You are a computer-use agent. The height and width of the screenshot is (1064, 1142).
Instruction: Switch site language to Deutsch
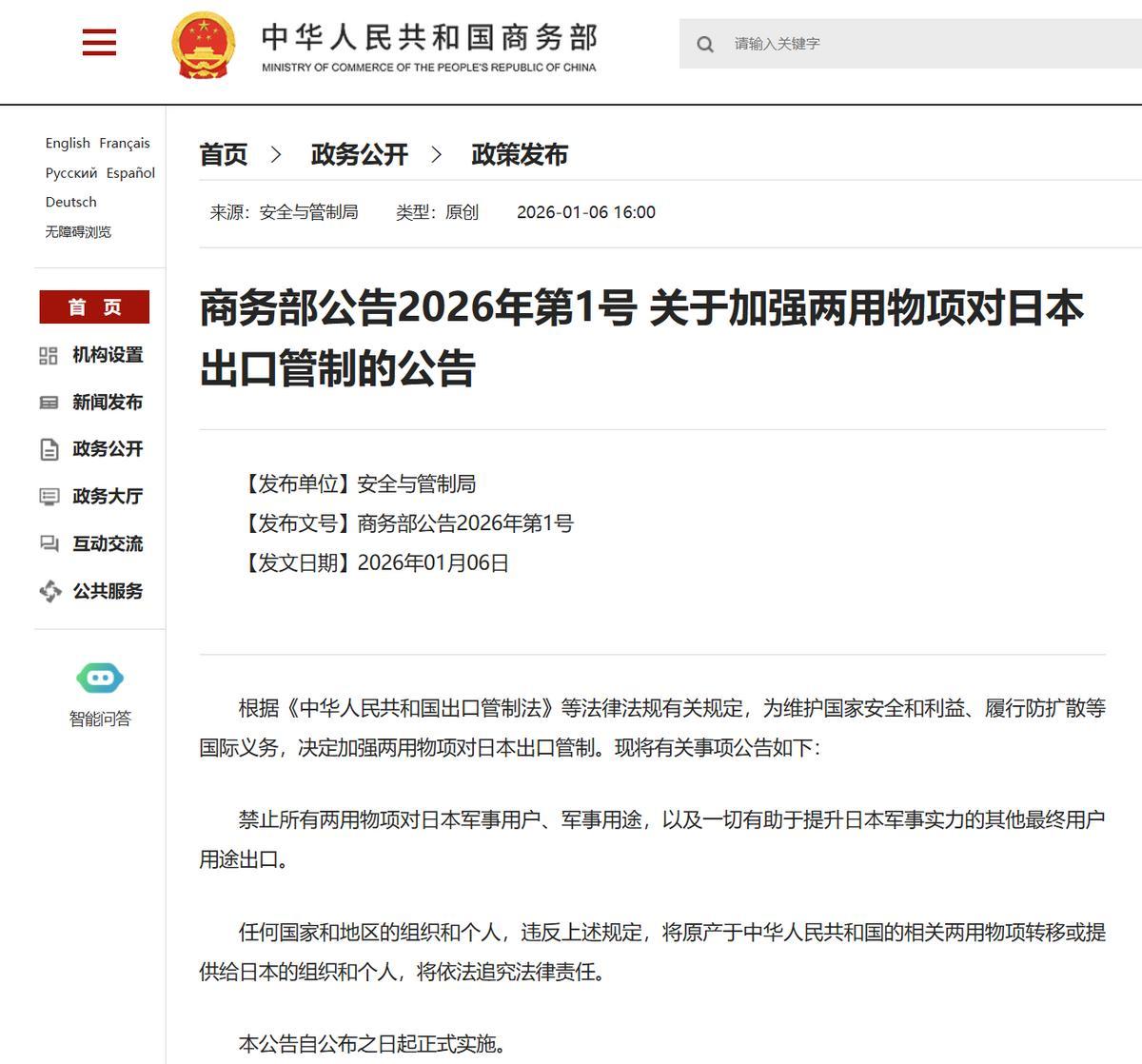pyautogui.click(x=70, y=202)
